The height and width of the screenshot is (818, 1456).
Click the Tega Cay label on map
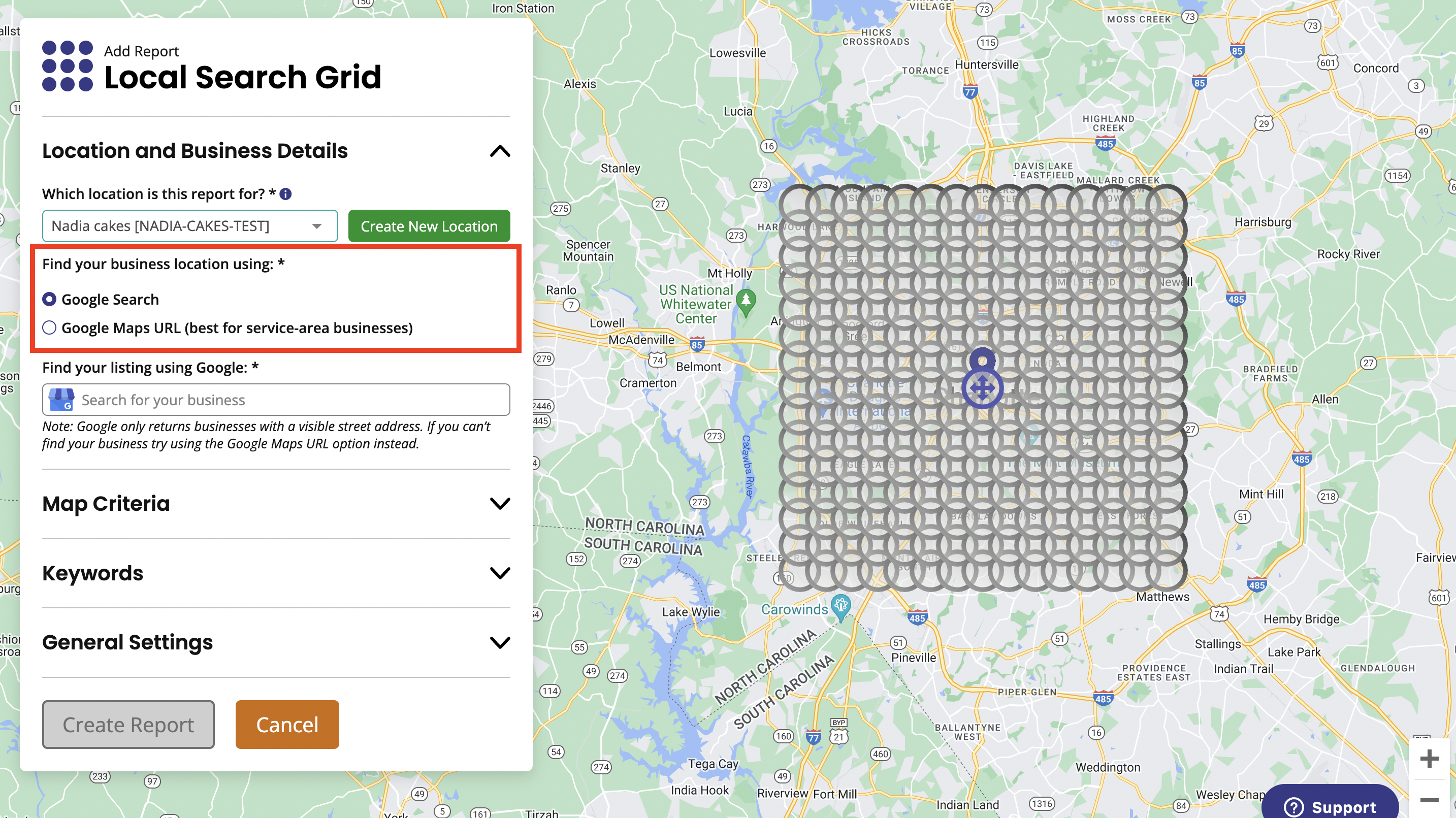[713, 764]
